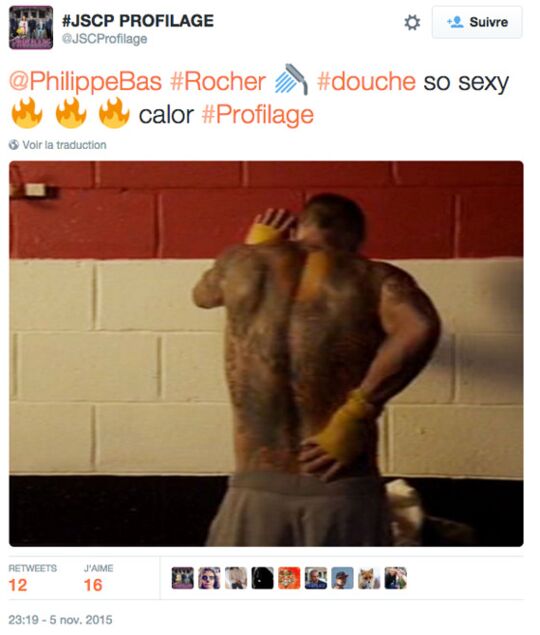540x635 pixels.
Task: Open the sunglasses woman liker avatar
Action: pyautogui.click(x=209, y=578)
